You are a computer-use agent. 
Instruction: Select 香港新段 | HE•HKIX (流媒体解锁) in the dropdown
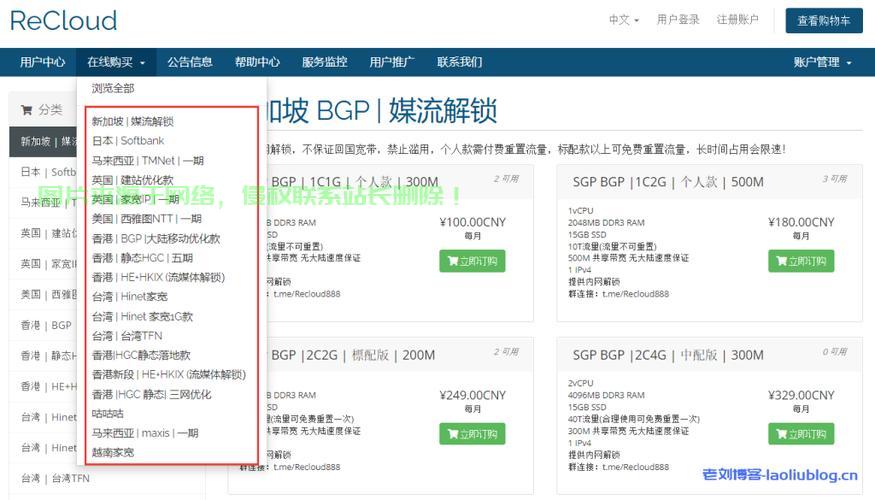coord(169,374)
